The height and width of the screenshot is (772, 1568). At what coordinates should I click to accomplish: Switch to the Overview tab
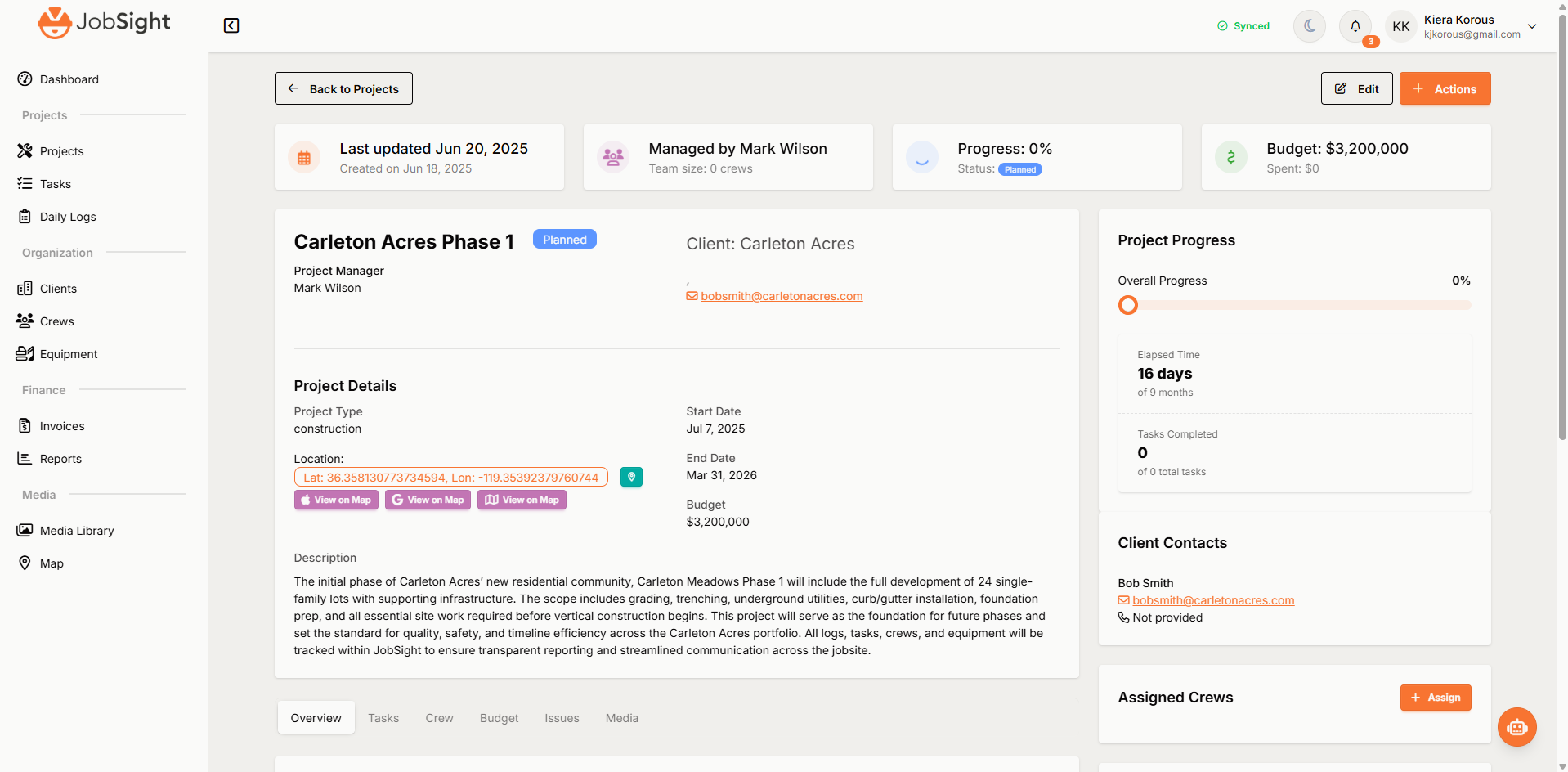[316, 717]
